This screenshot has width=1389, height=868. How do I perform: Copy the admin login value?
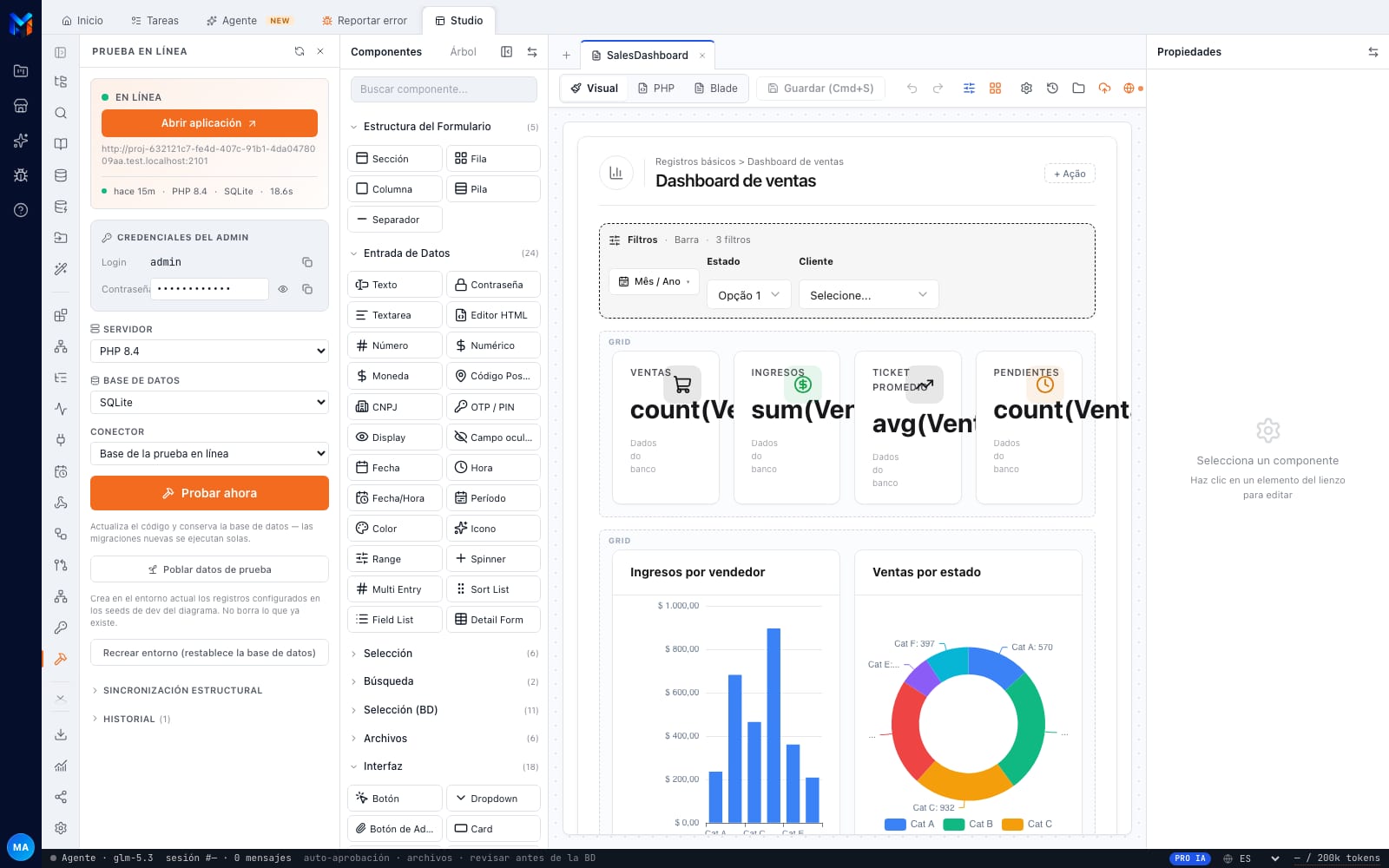pyautogui.click(x=307, y=262)
